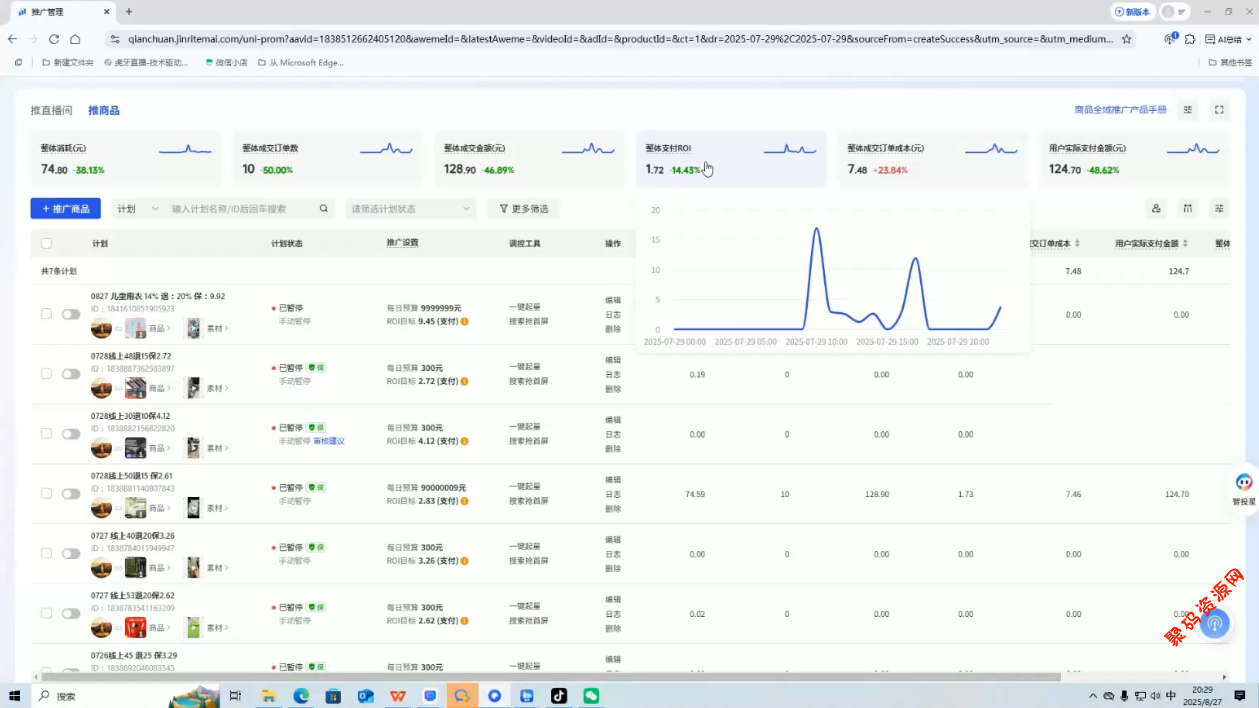Click the info icon beside ROI目标 9.45

pos(464,322)
